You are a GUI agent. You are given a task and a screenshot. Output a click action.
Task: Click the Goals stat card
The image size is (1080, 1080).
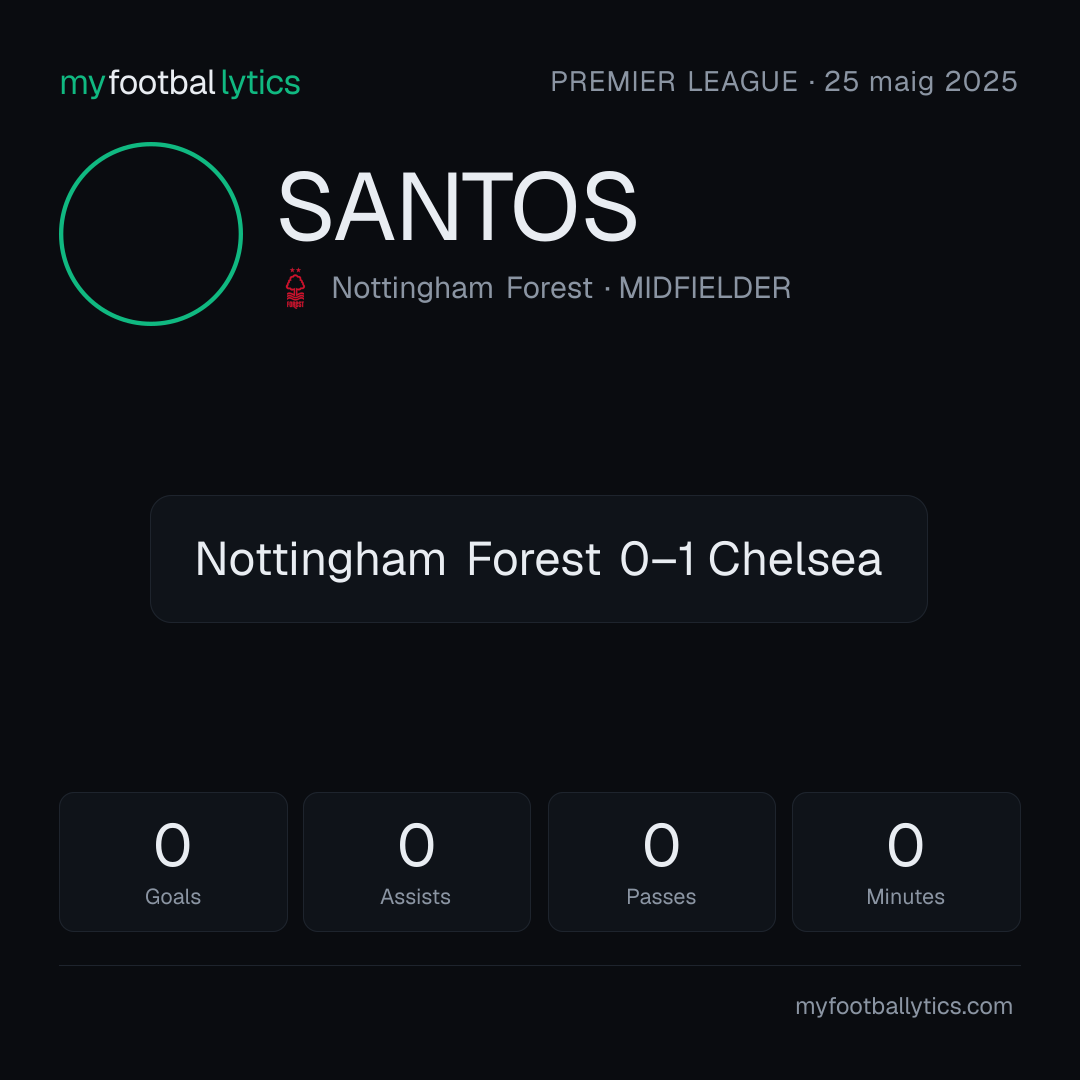[x=173, y=862]
